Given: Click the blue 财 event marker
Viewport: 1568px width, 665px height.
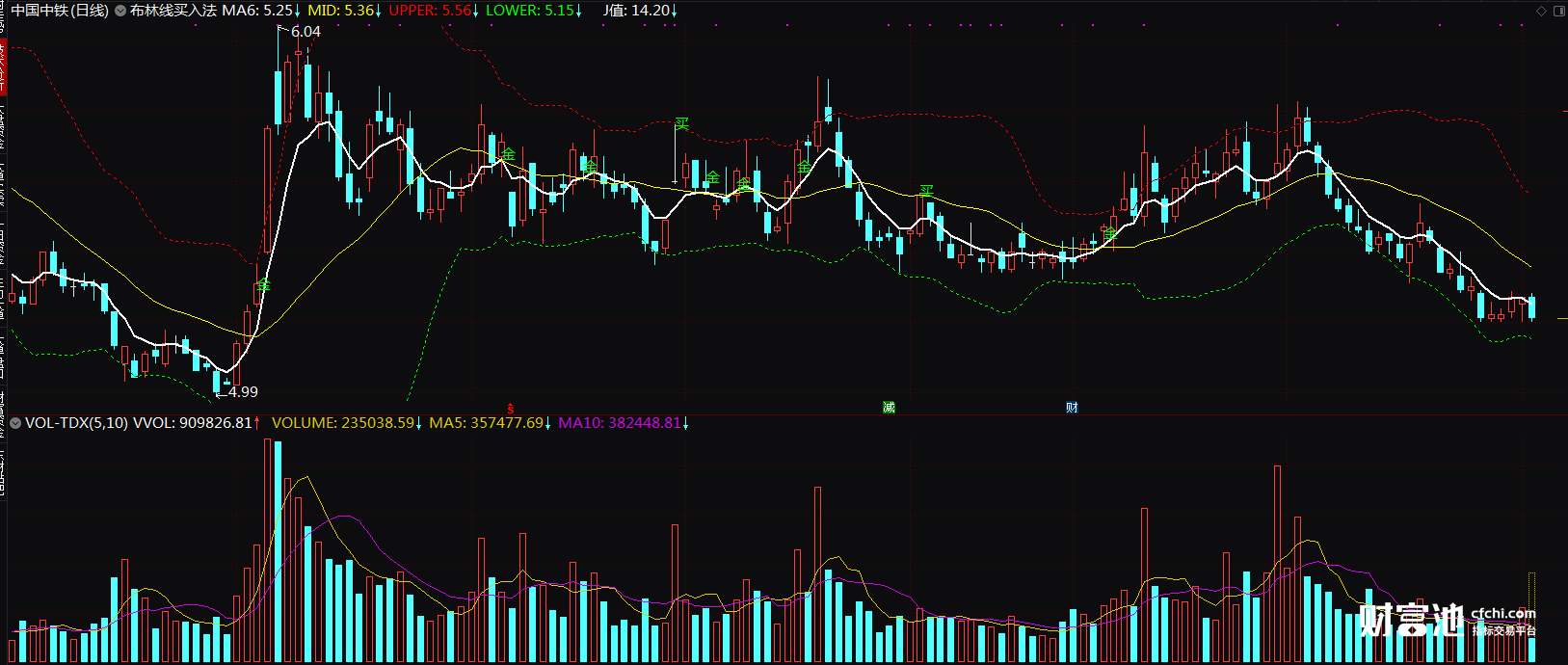Looking at the screenshot, I should click(x=1072, y=408).
